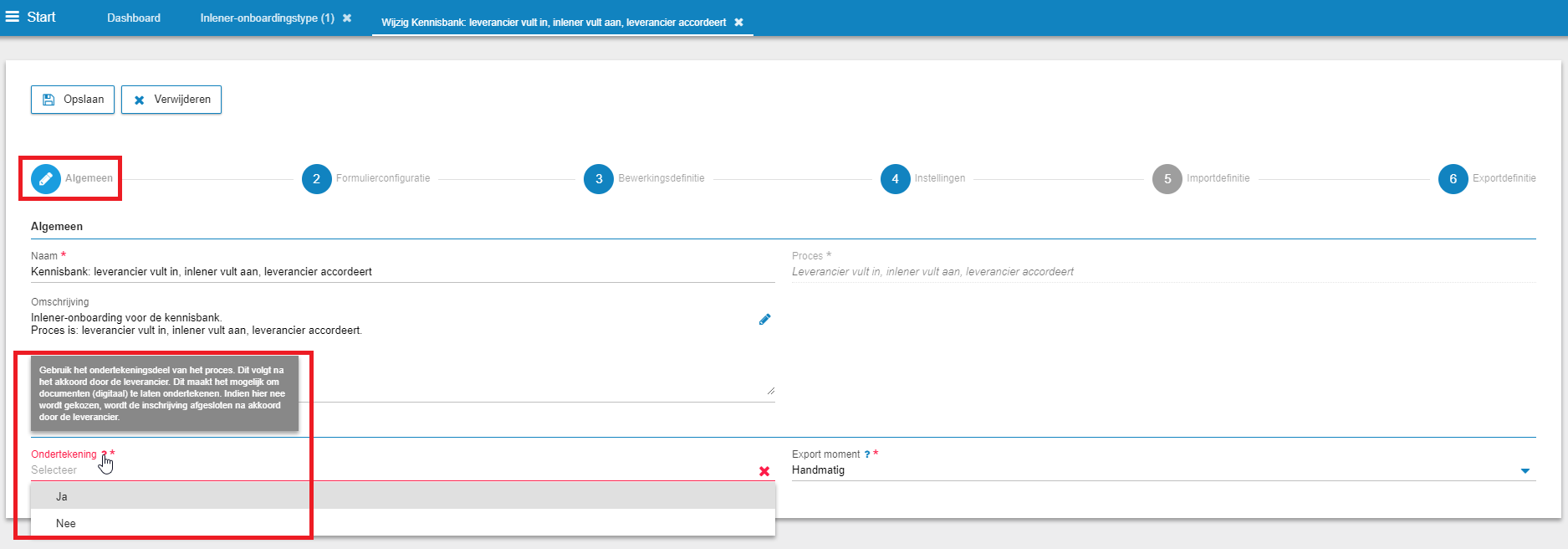This screenshot has height=549, width=1568.
Task: Click the Bewerkingsdefinitie step label
Action: point(661,178)
